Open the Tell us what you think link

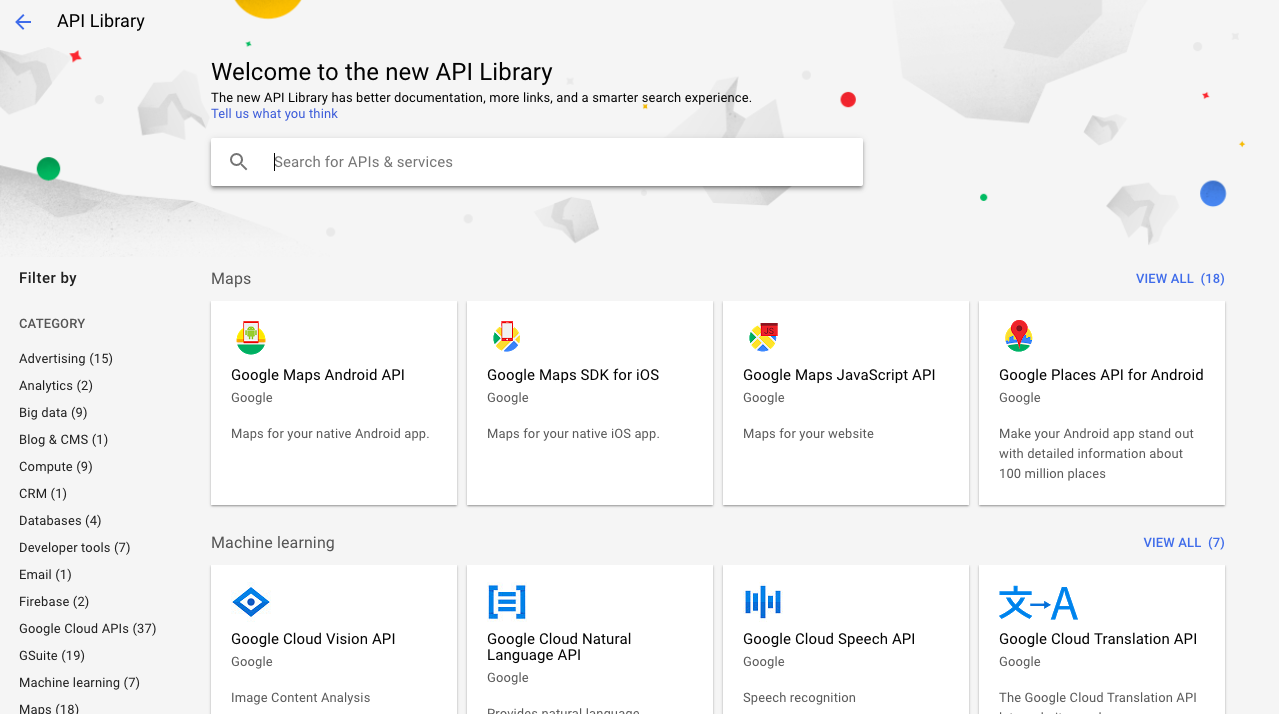tap(274, 114)
